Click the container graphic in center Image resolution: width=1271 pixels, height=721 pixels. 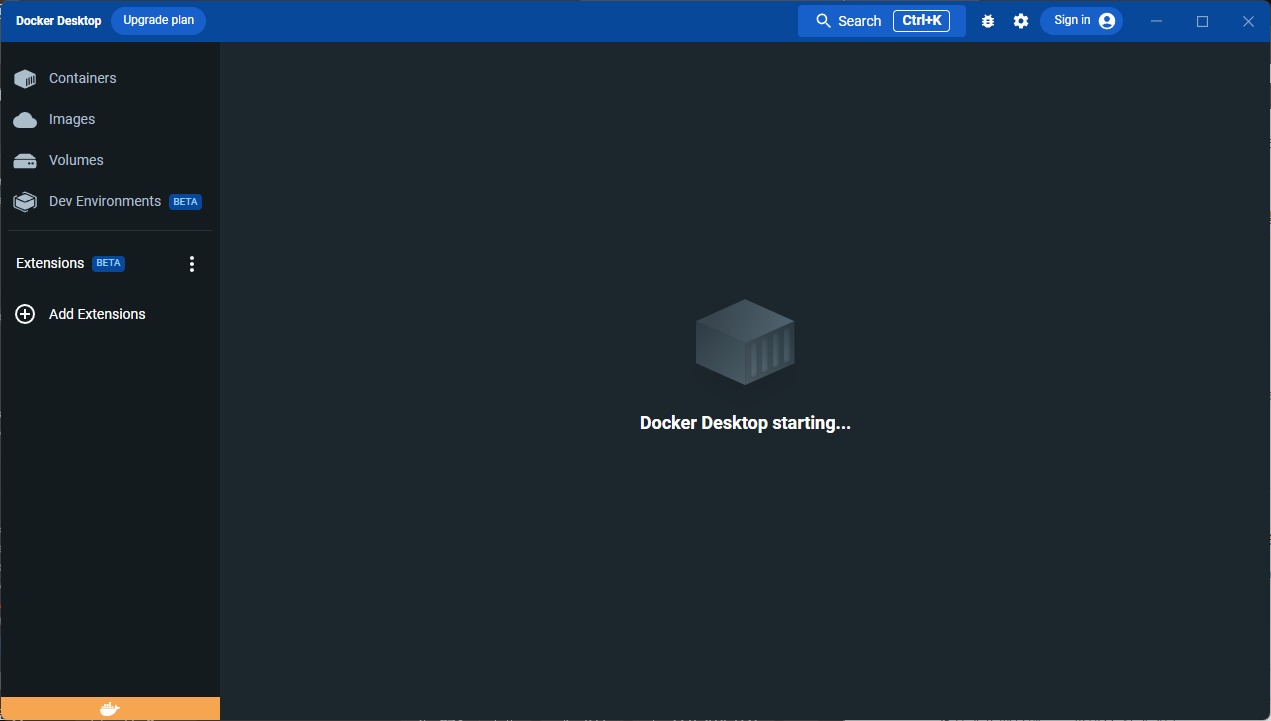pos(745,342)
